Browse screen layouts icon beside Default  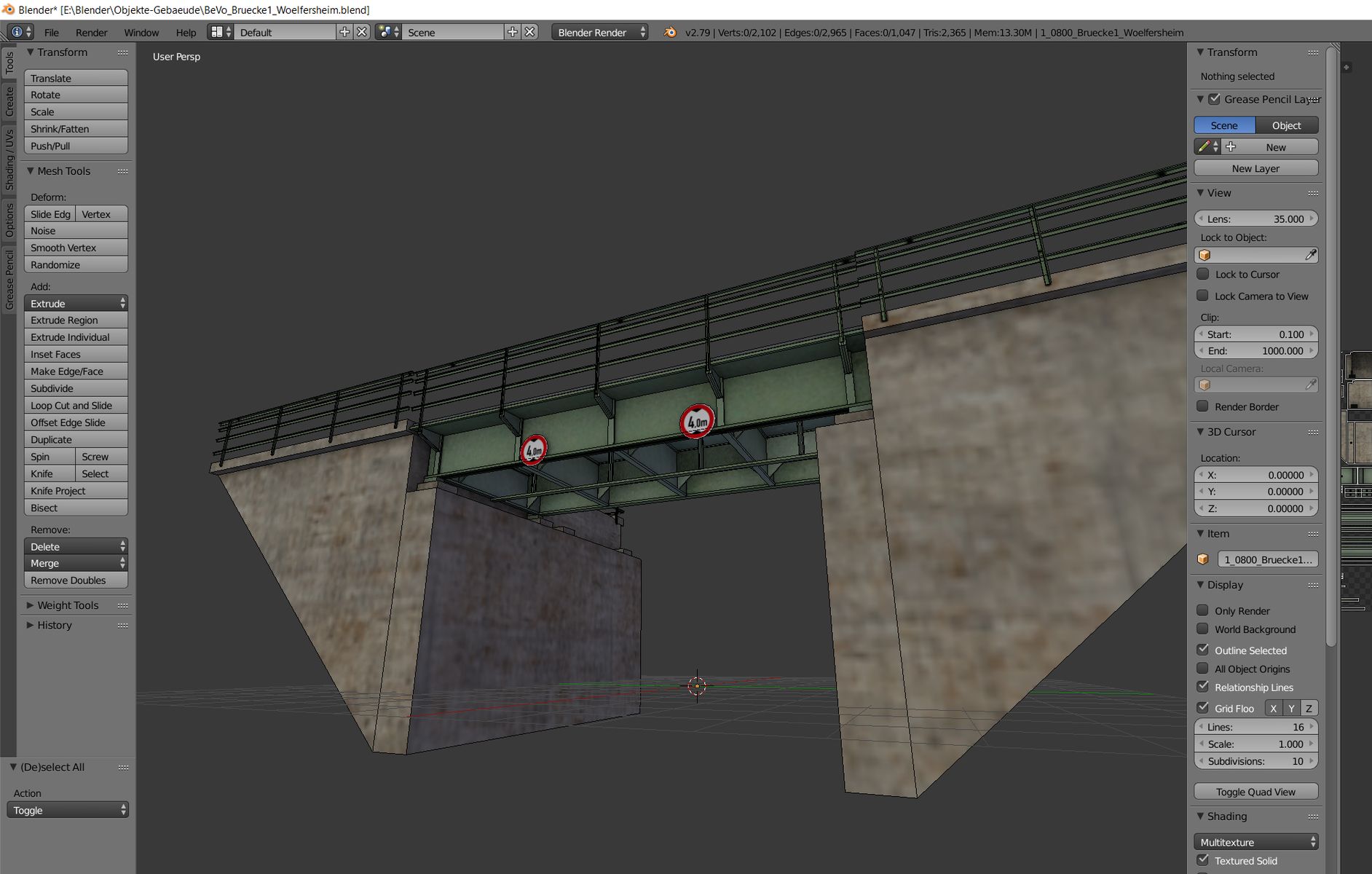pos(221,32)
